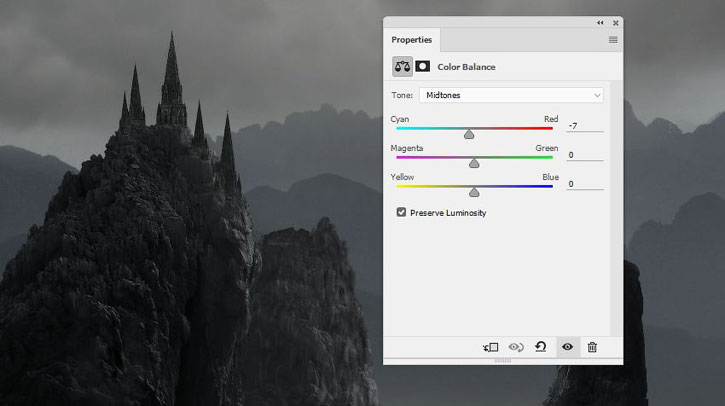Screen dimensions: 725x406
Task: Click the Magenta-Green slider handle
Action: click(x=474, y=163)
